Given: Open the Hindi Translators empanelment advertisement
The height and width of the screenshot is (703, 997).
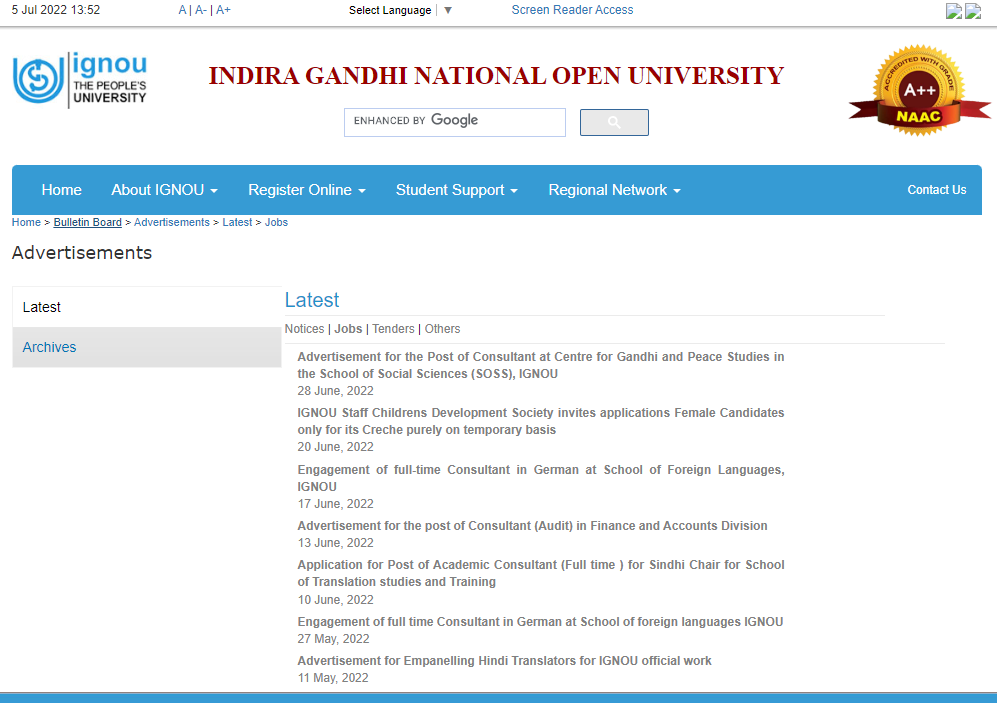Looking at the screenshot, I should [x=503, y=660].
